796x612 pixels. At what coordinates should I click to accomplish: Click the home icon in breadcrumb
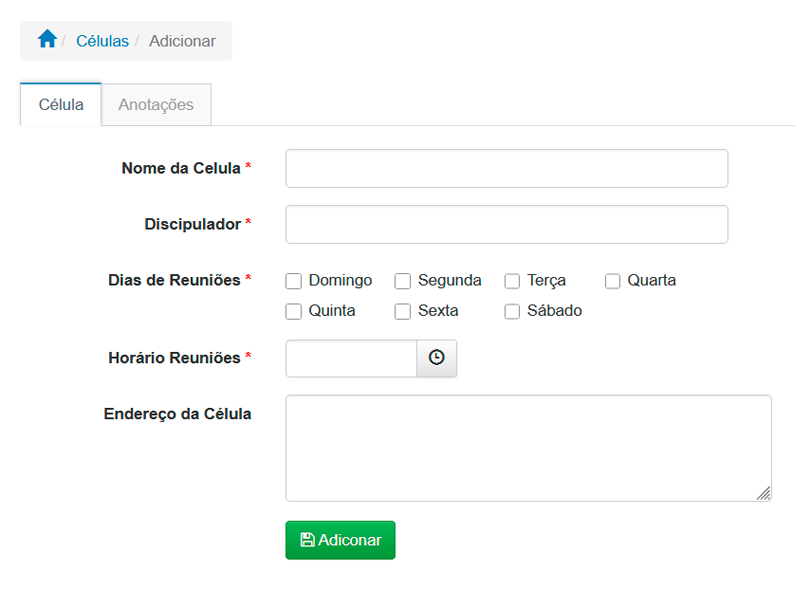[x=46, y=40]
